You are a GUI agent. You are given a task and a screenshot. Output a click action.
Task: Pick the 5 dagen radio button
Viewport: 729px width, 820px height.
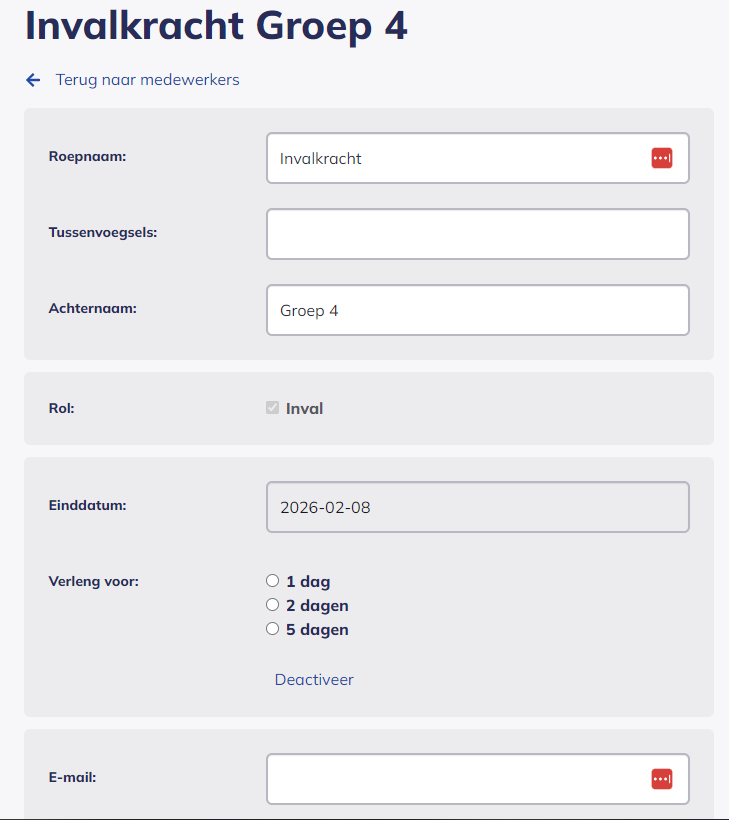click(x=272, y=629)
